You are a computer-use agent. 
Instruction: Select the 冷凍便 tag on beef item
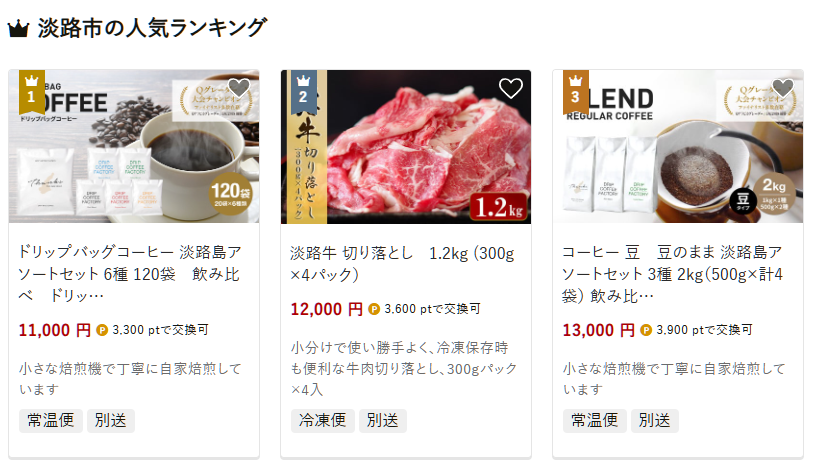point(323,421)
